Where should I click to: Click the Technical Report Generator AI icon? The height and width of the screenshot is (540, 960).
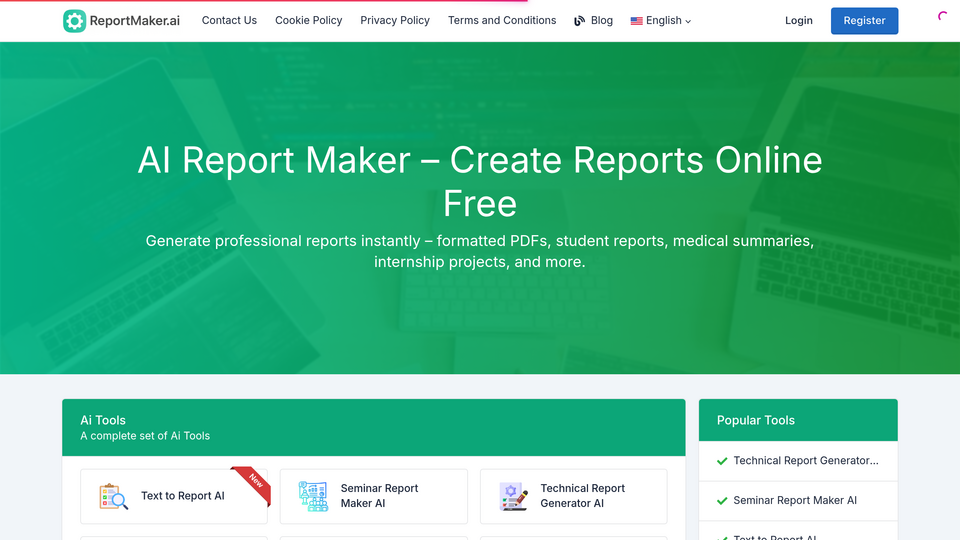513,496
